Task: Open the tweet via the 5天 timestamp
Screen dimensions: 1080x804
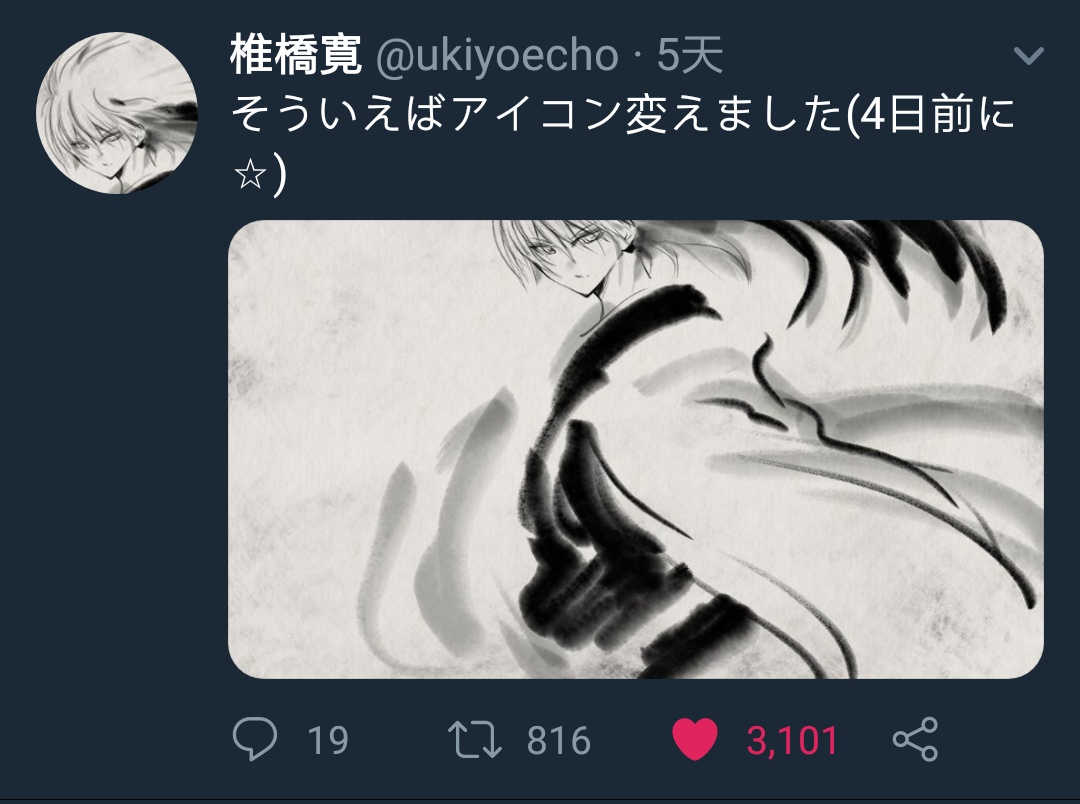Action: 689,55
